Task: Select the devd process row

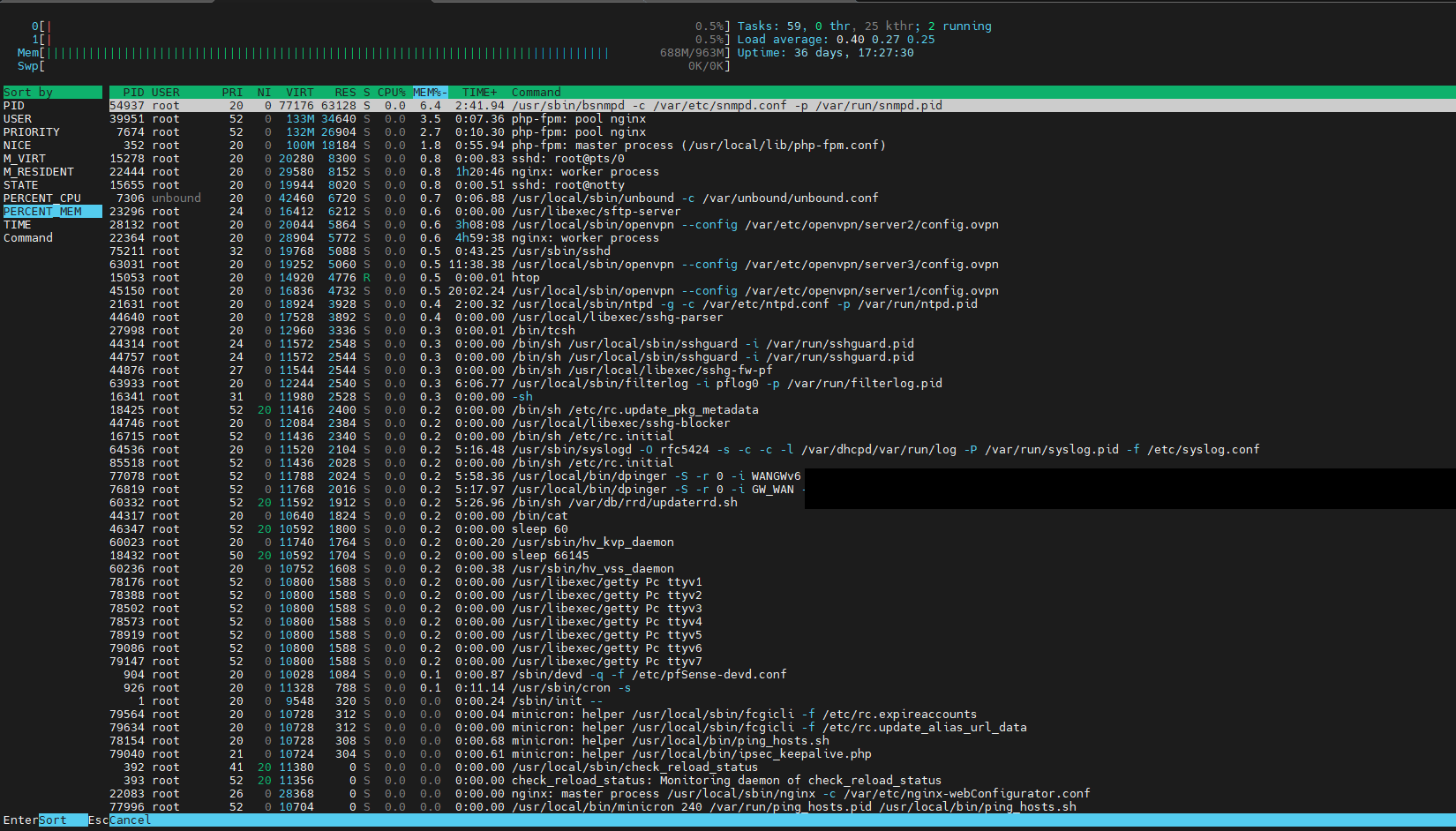Action: (x=782, y=675)
